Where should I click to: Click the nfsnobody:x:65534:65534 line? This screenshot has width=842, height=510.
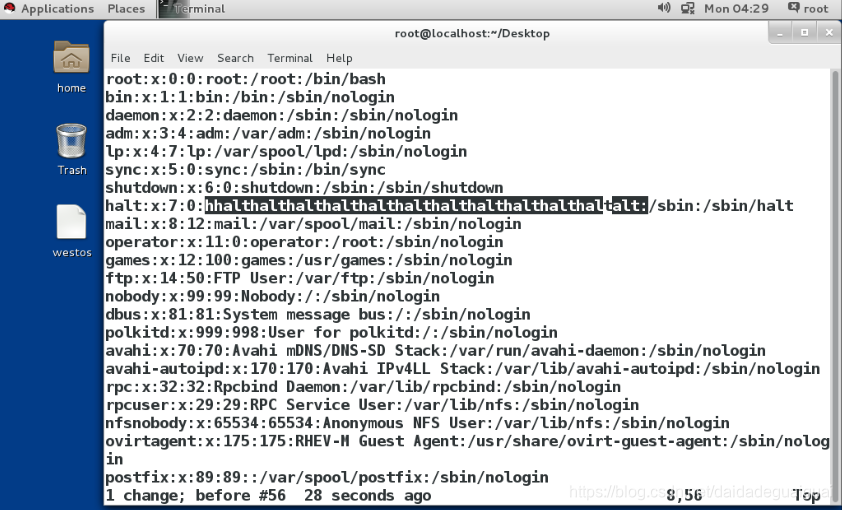tap(417, 423)
